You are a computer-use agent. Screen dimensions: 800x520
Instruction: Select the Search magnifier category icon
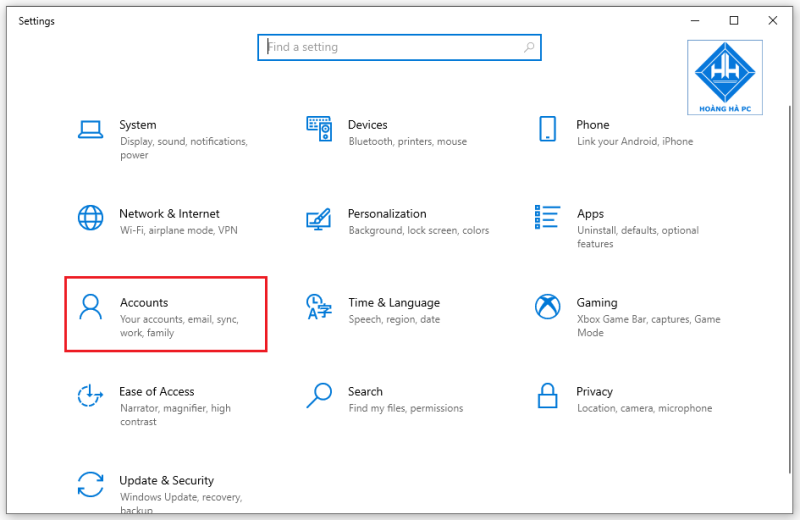coord(319,395)
